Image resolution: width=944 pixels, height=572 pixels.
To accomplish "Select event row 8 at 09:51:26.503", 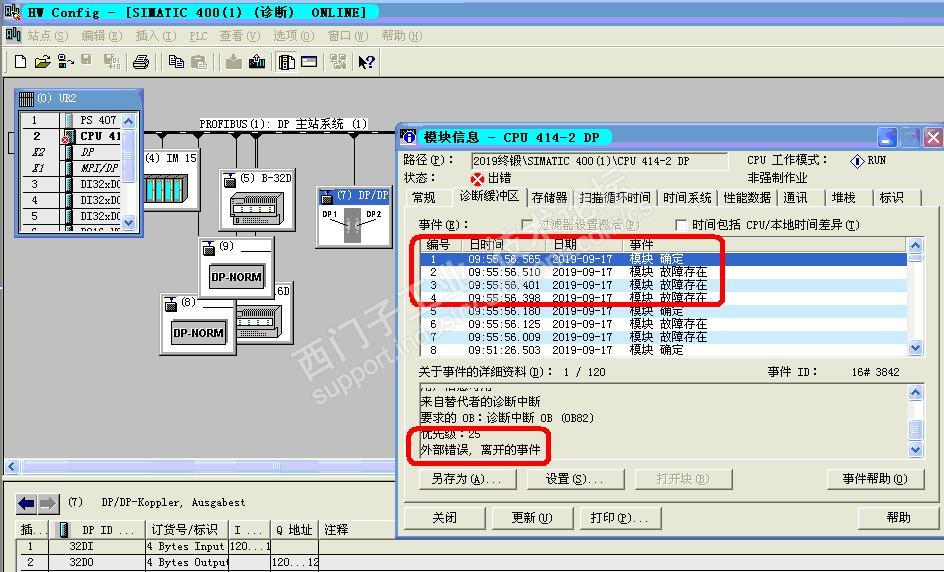I will (664, 350).
